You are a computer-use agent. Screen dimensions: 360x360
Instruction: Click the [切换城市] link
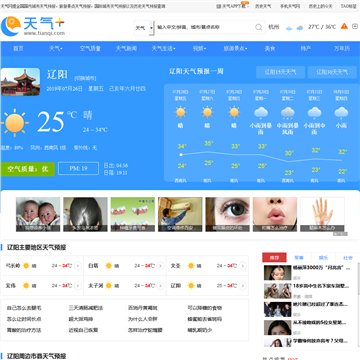[85, 78]
